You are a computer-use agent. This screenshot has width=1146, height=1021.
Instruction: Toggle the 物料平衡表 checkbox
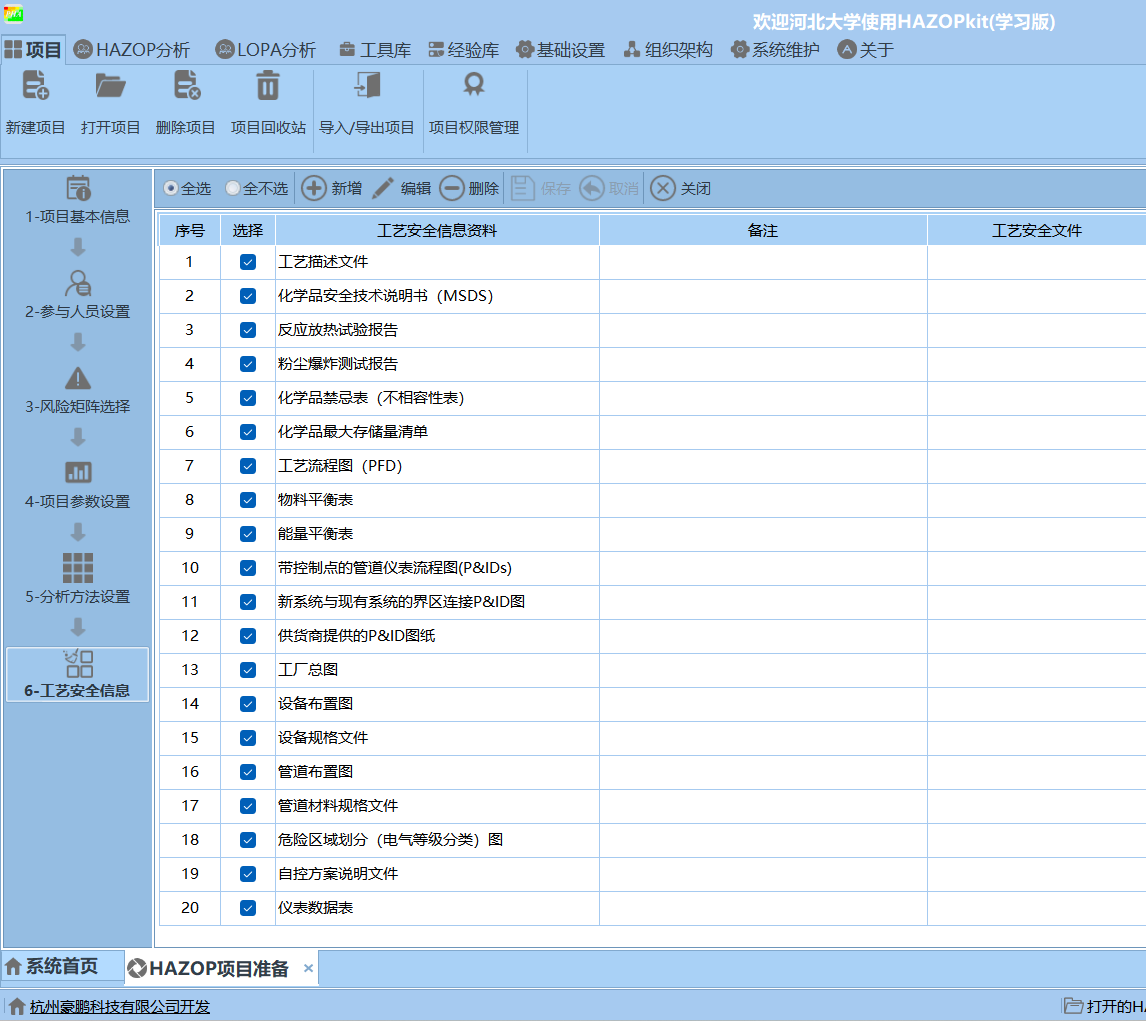[x=248, y=500]
